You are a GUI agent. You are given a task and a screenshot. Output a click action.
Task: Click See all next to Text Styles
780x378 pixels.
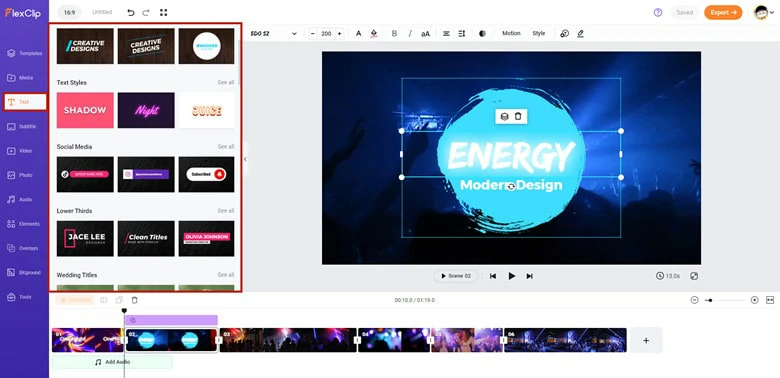point(226,83)
